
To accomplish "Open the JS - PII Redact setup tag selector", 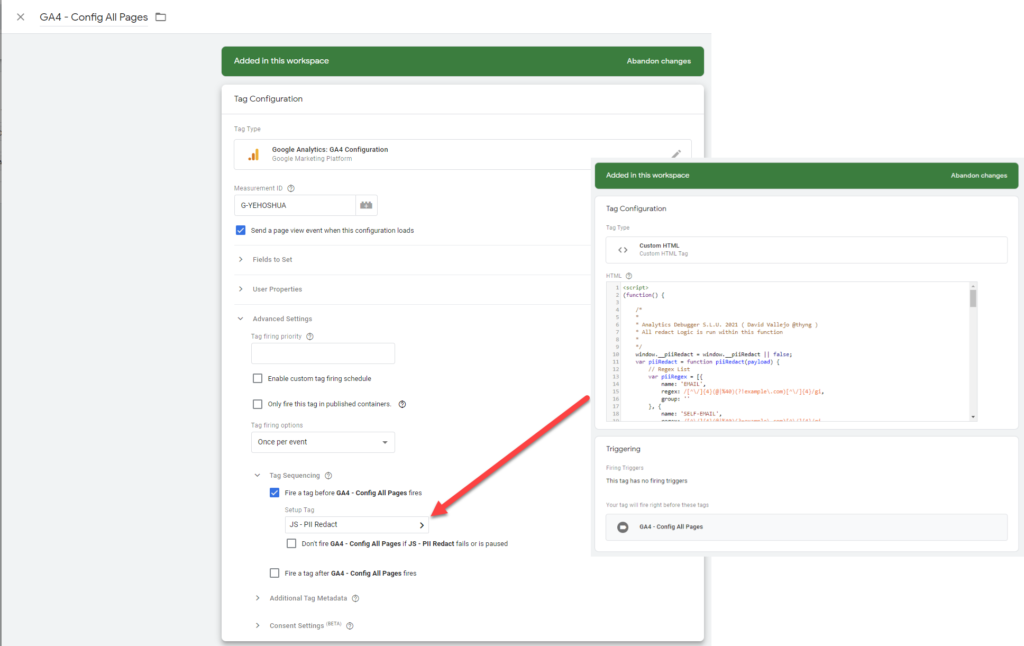I will (357, 525).
